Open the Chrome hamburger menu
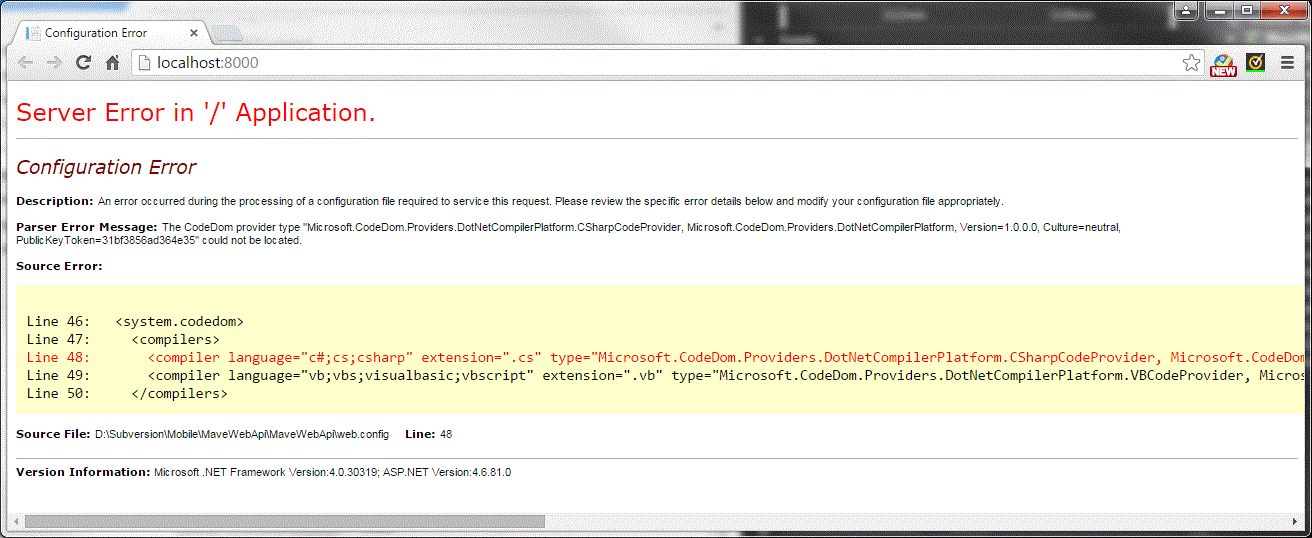 pos(1287,62)
